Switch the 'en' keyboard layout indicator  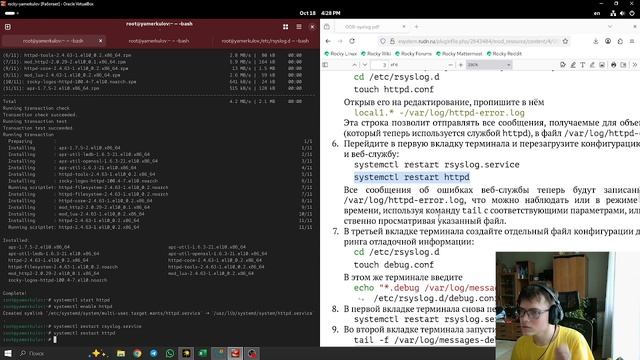point(597,13)
